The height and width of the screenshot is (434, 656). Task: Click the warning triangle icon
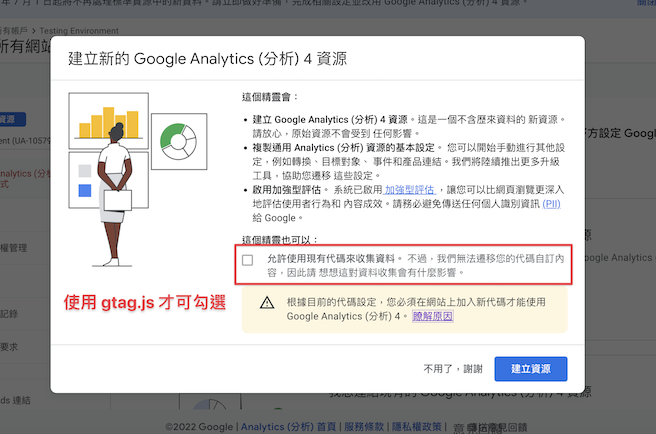coord(267,303)
